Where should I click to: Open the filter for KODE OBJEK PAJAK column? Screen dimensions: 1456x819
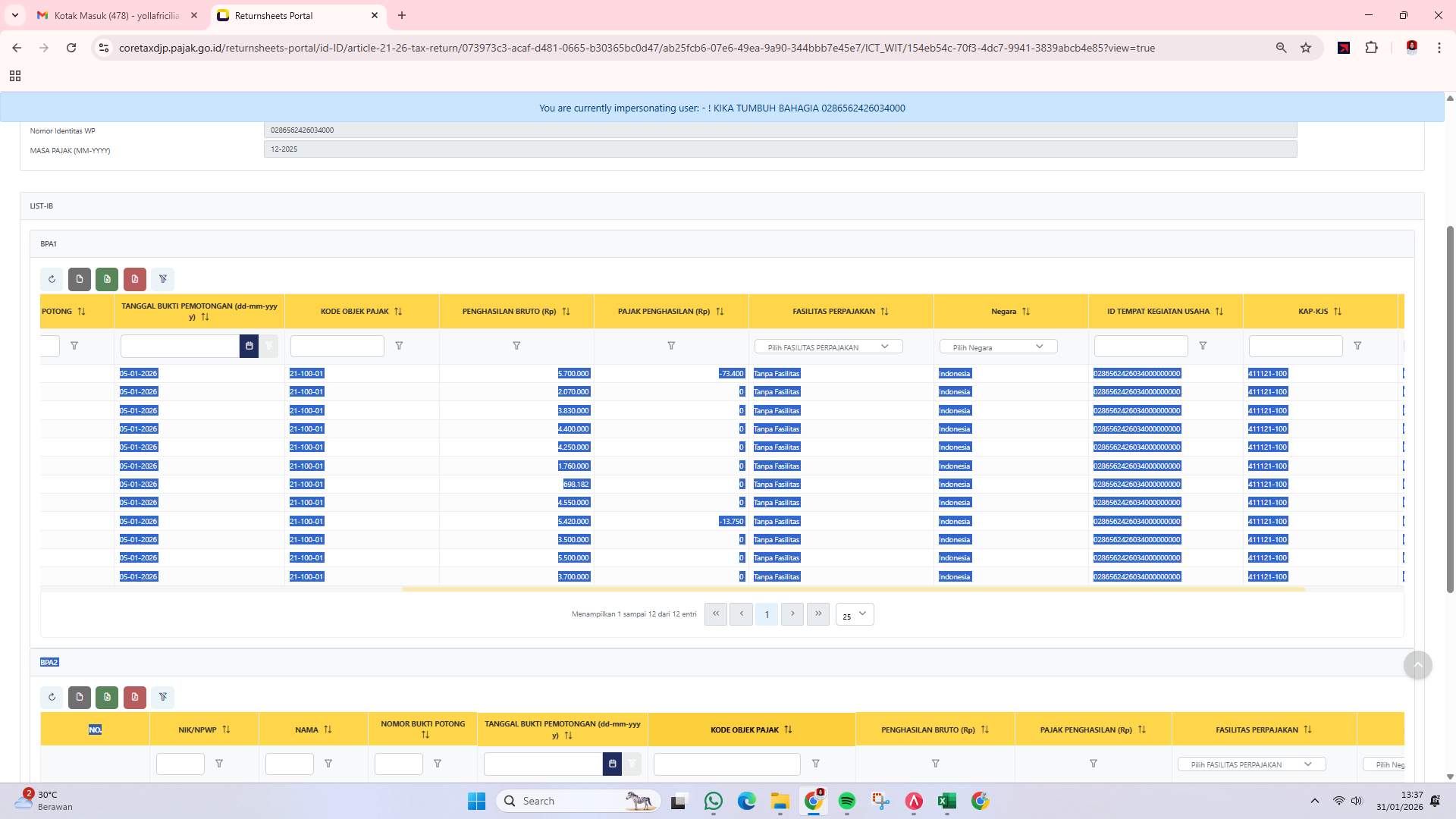click(400, 346)
